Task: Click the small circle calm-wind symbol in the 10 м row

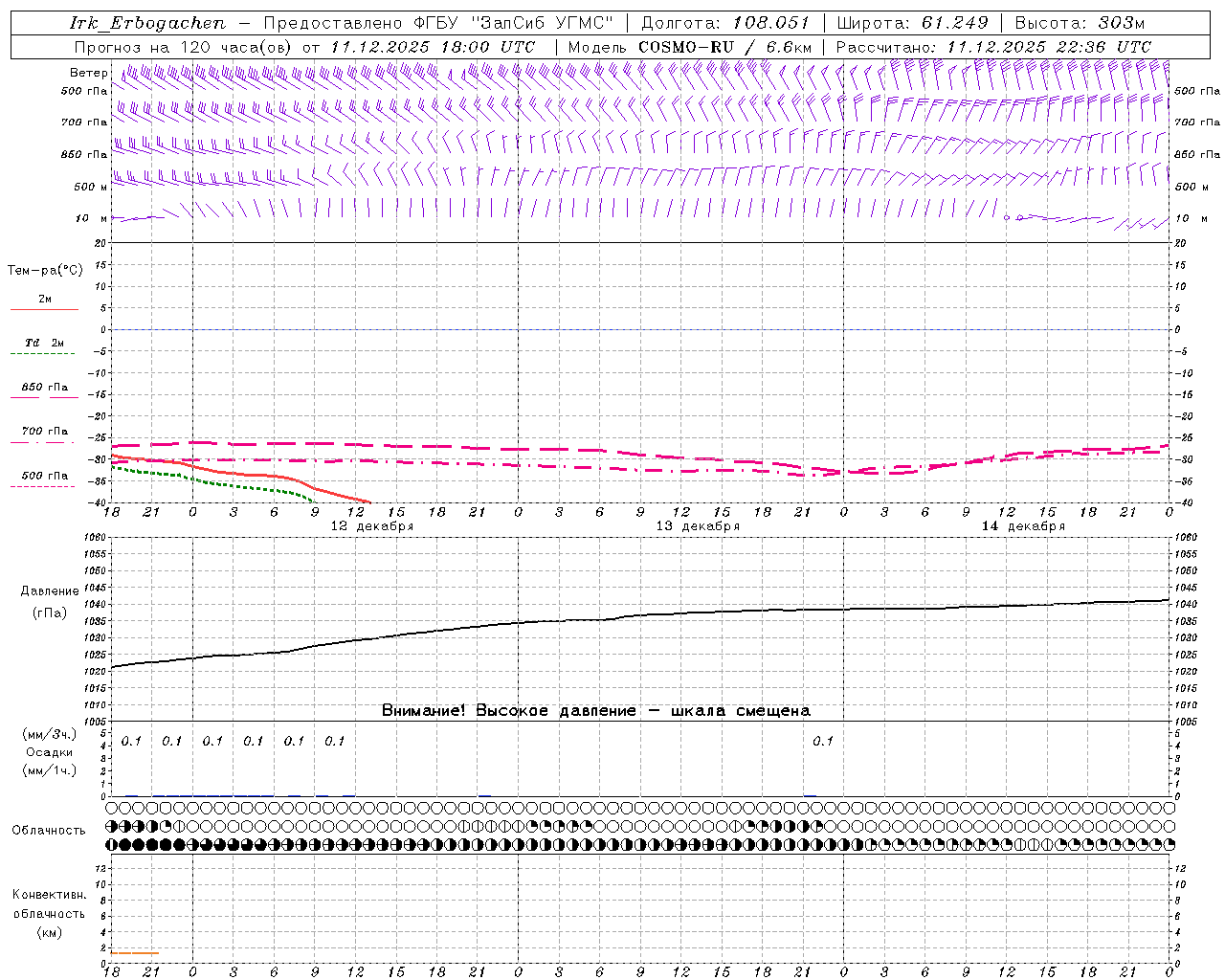Action: point(1007,218)
